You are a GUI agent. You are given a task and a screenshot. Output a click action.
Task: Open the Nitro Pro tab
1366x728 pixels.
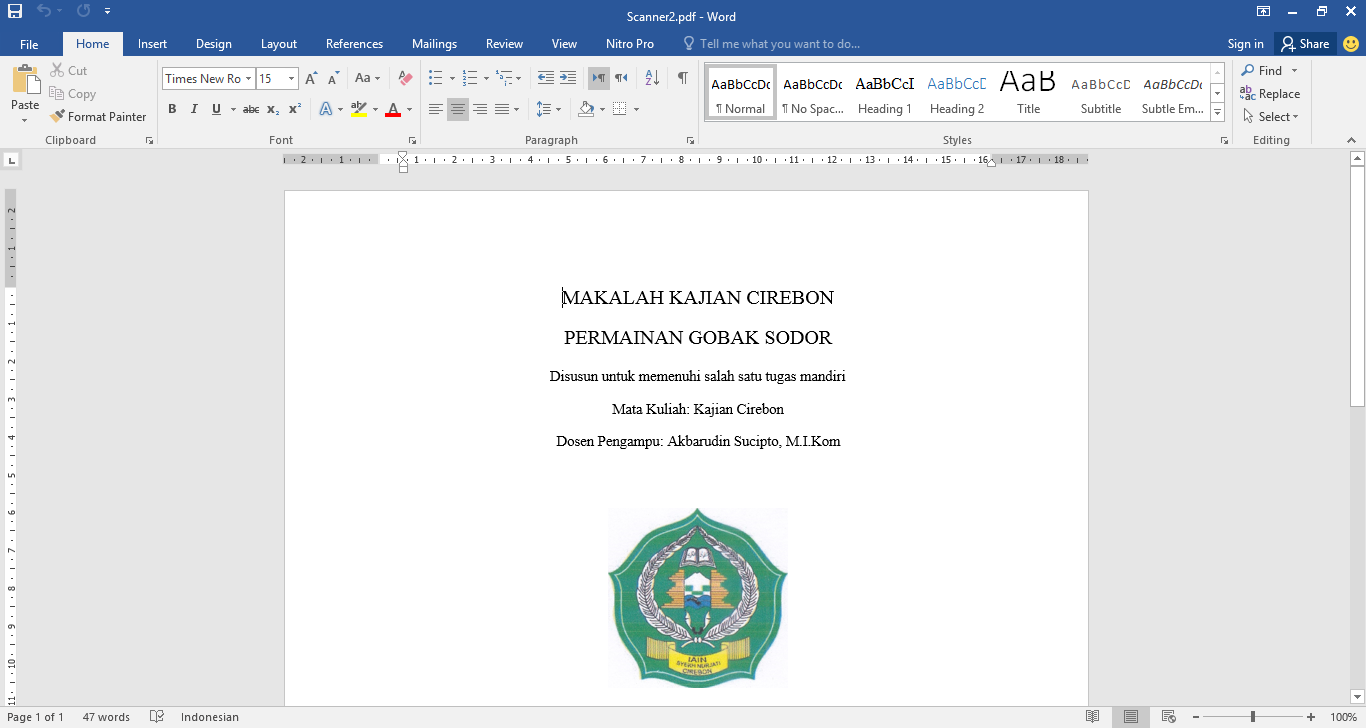point(630,43)
